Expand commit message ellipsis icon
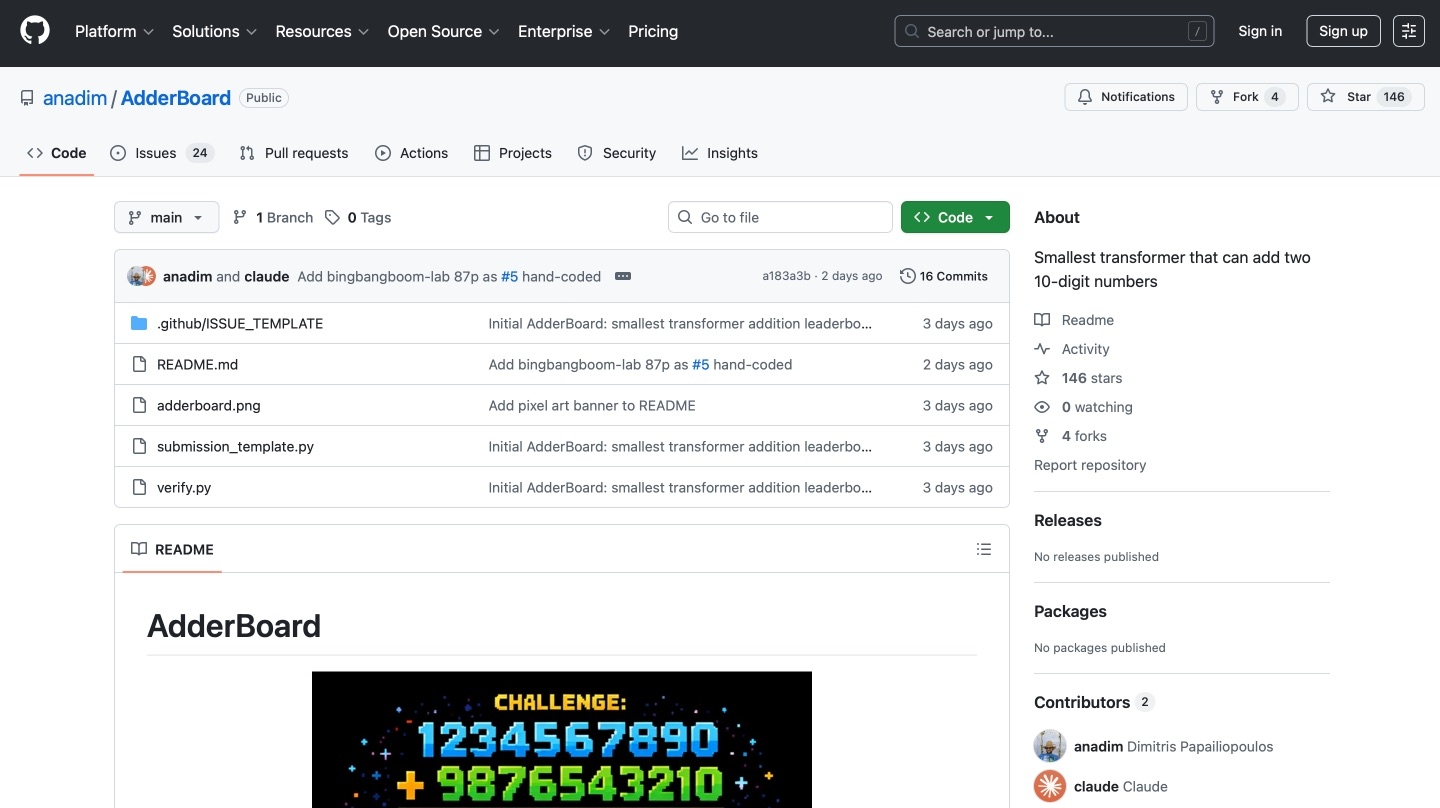Screen dimensions: 1440x808 [623, 276]
